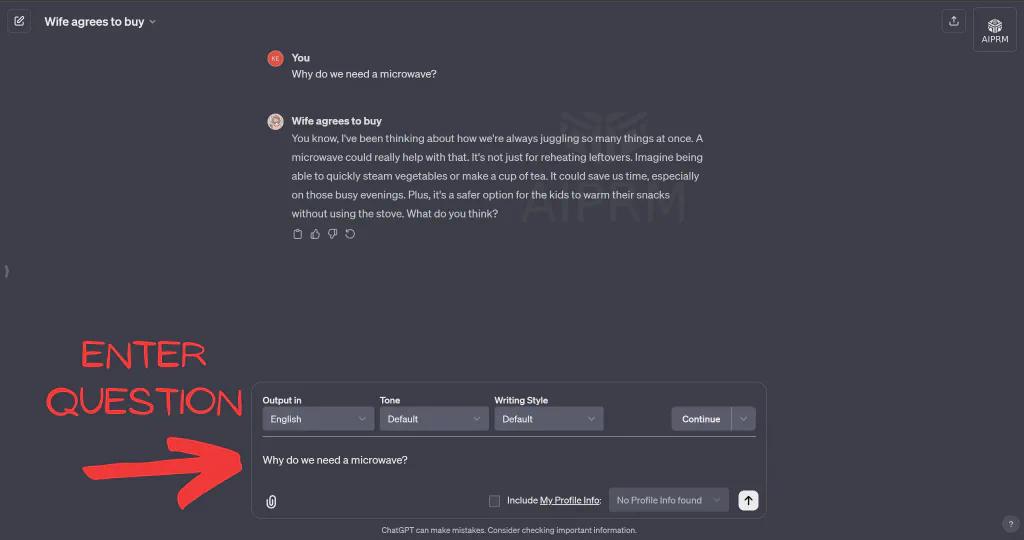Viewport: 1024px width, 540px height.
Task: Give the response a thumbs up
Action: [315, 234]
